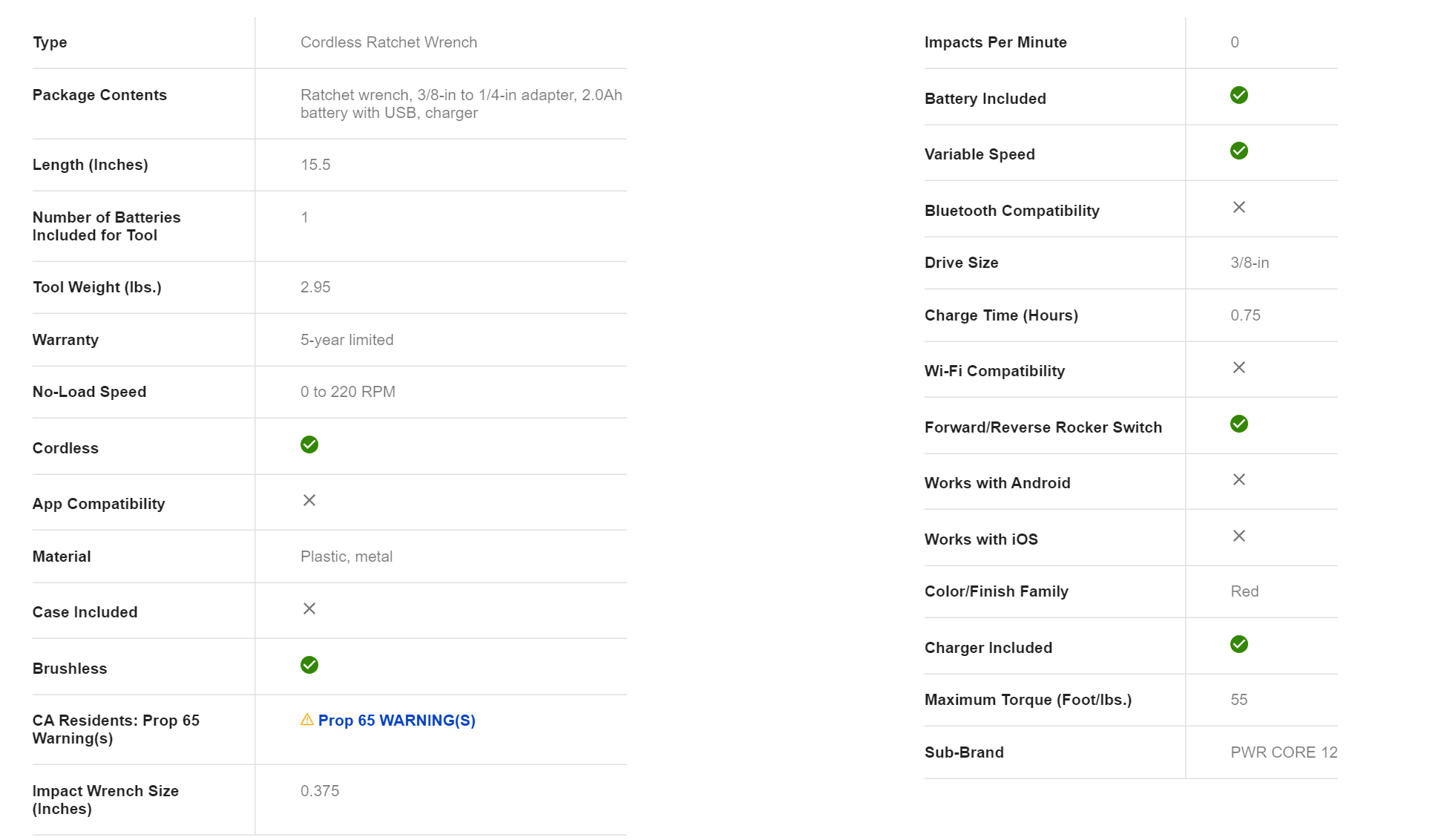1444x840 pixels.
Task: Click the 0 to 220 RPM value
Action: (347, 392)
